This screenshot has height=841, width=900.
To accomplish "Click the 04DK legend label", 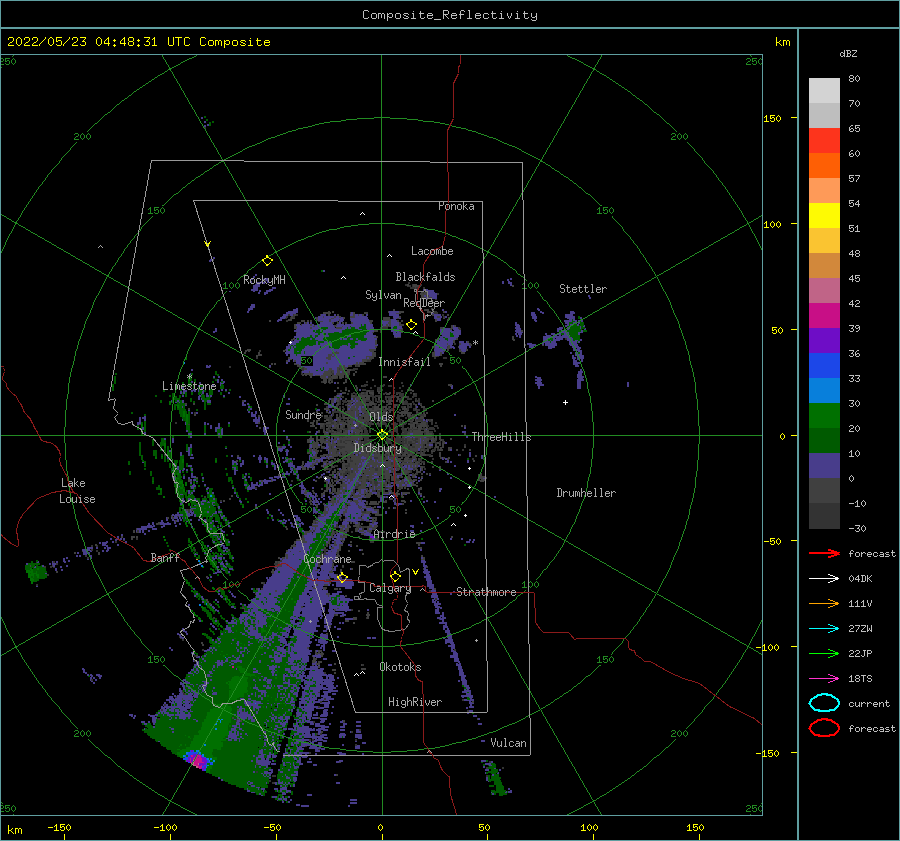I will [x=860, y=579].
